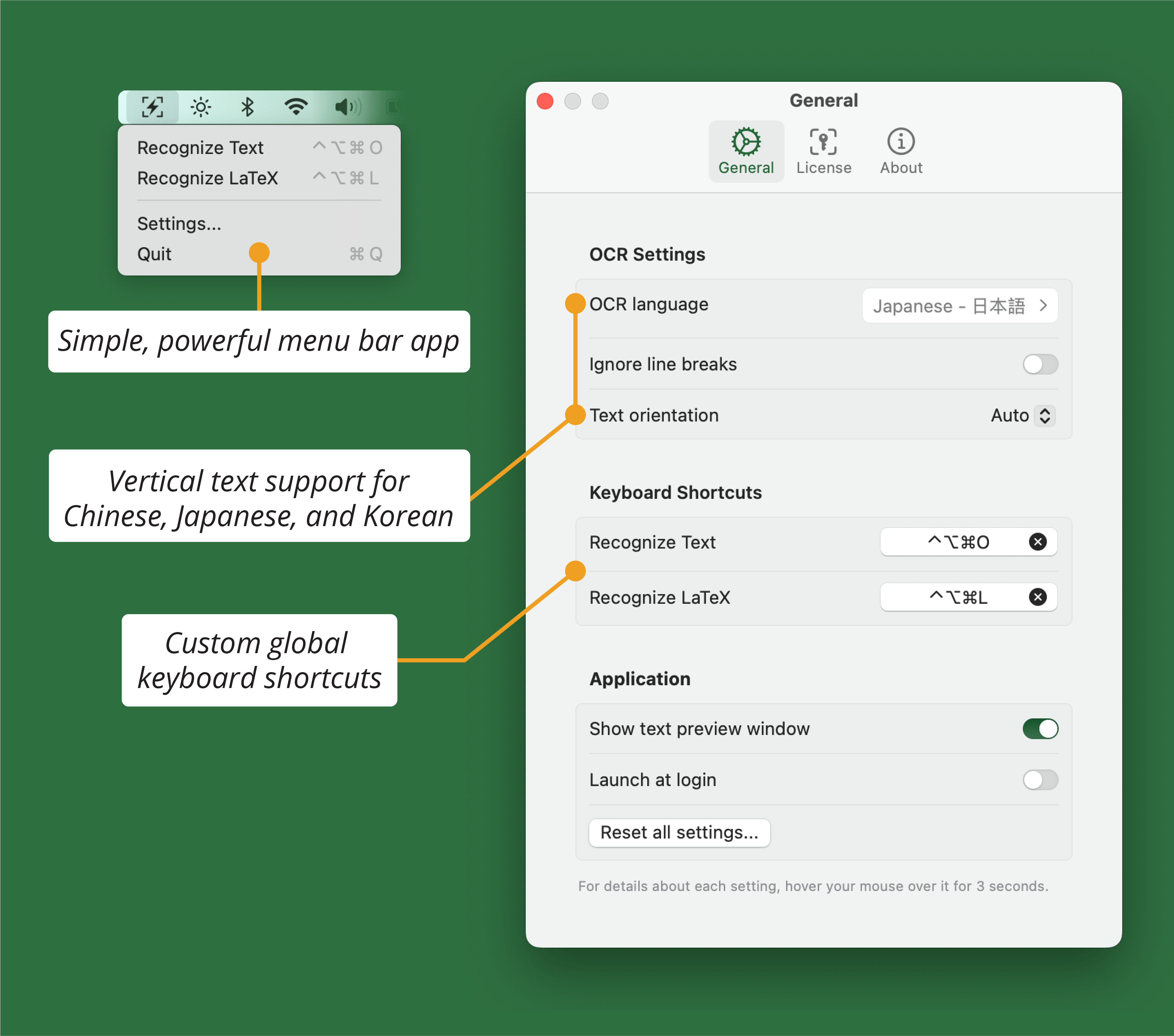Switch to the License tab
The image size is (1174, 1036).
tap(823, 151)
